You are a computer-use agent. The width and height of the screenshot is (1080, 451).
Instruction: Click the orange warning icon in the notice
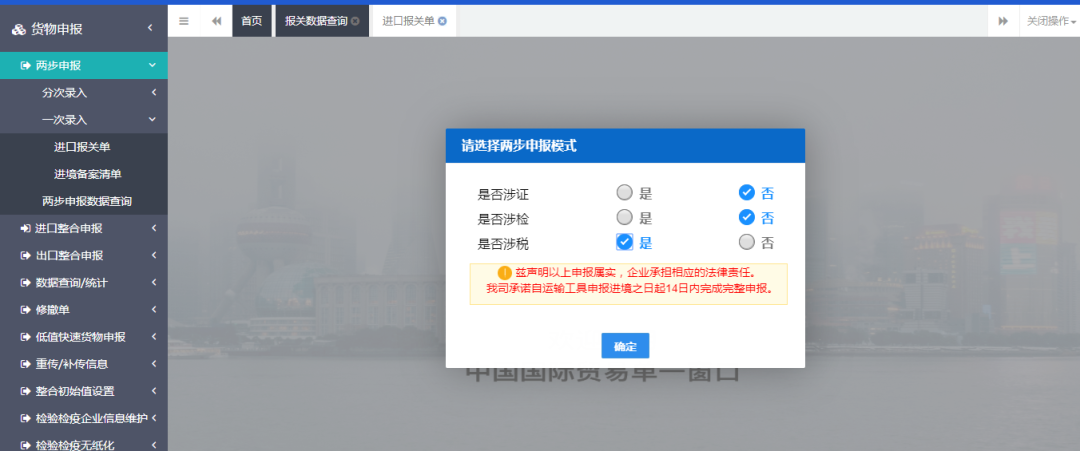pyautogui.click(x=505, y=273)
